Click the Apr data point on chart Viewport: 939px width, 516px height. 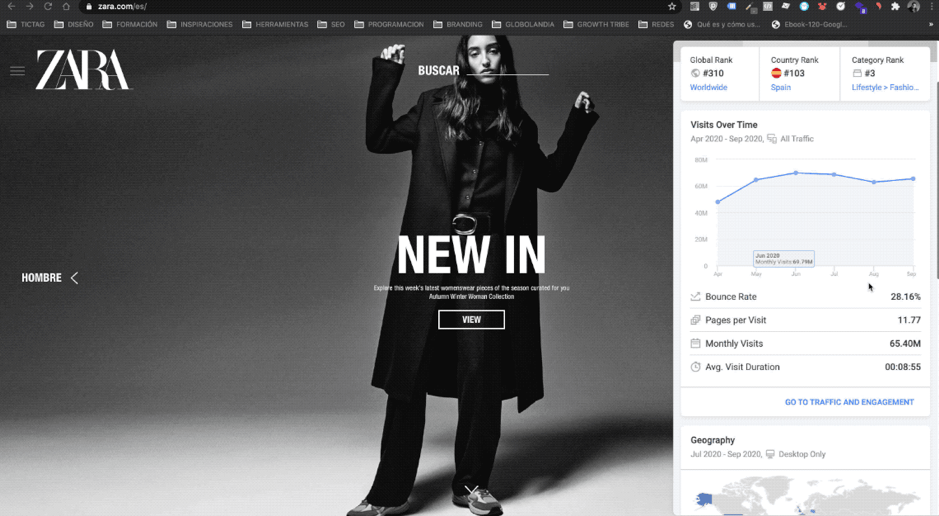click(717, 202)
